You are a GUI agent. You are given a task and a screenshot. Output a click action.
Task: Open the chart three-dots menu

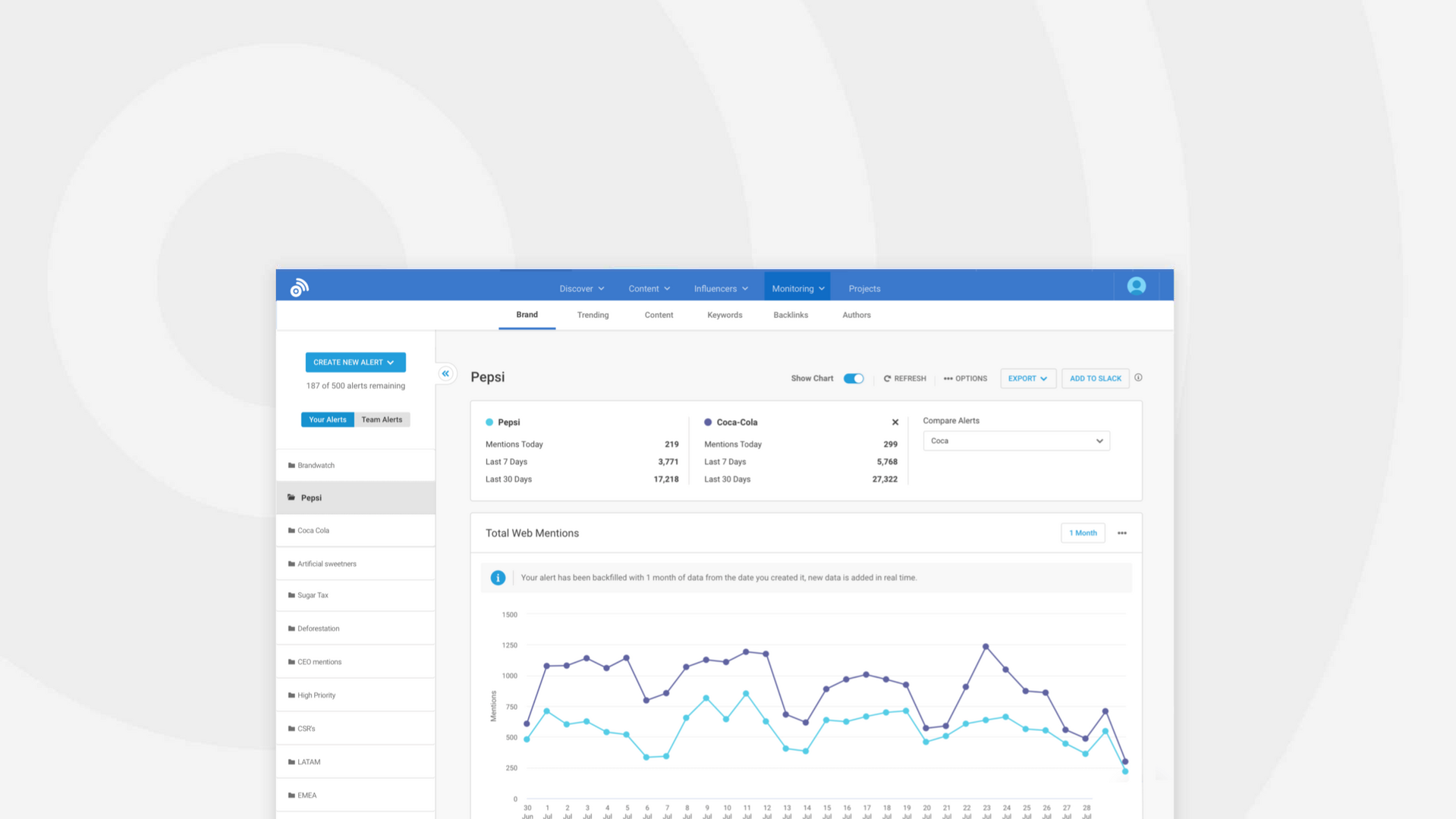click(x=1122, y=533)
